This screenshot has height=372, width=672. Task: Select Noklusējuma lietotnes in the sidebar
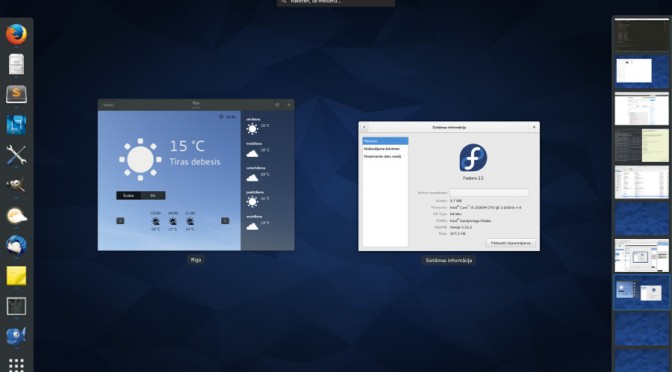pos(385,149)
